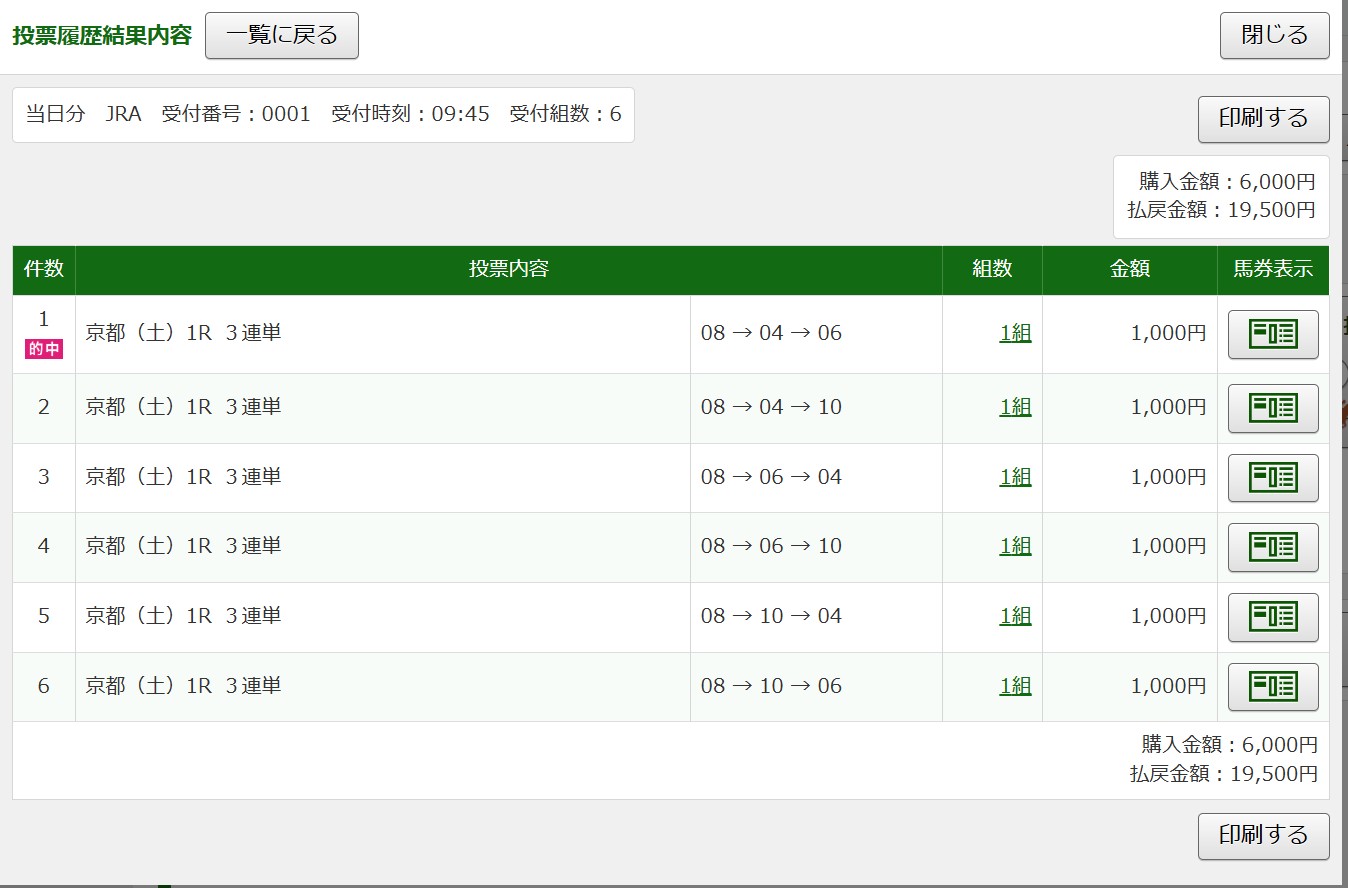Show betting ticket for row 5 (08→10→04)
Screen dimensions: 1348x888
1272,616
